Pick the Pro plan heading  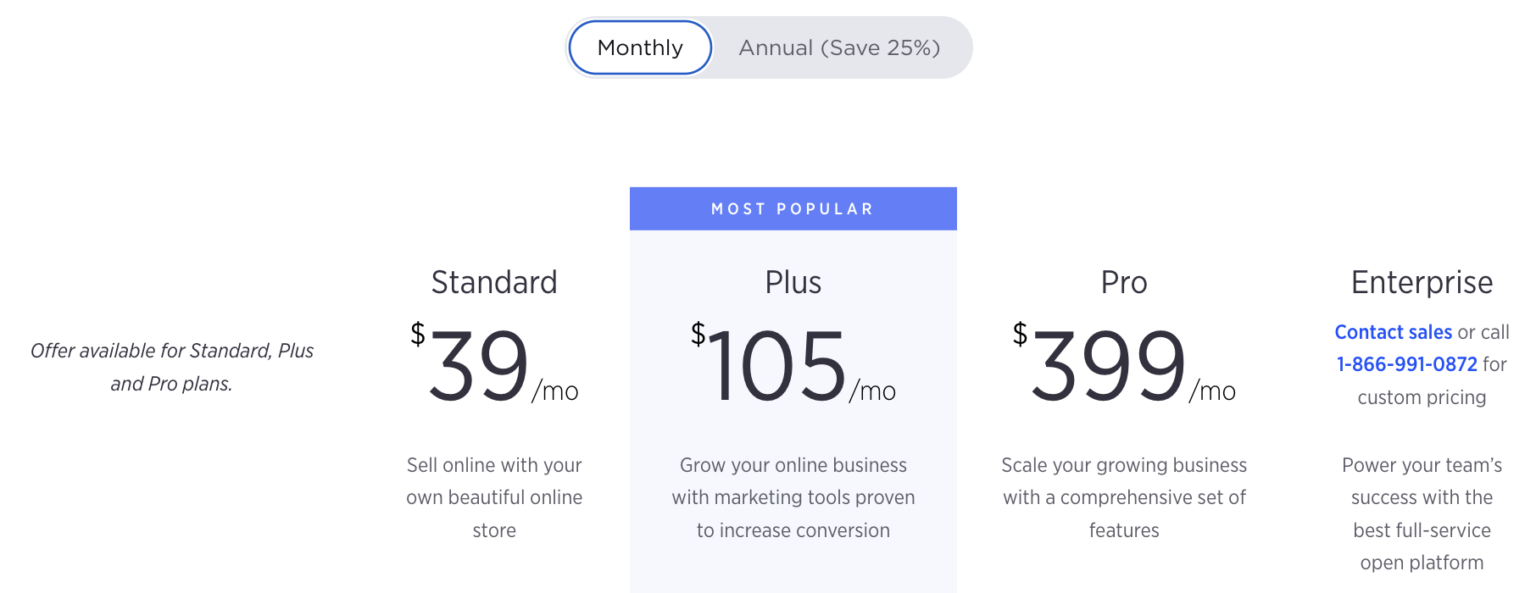coord(1124,282)
